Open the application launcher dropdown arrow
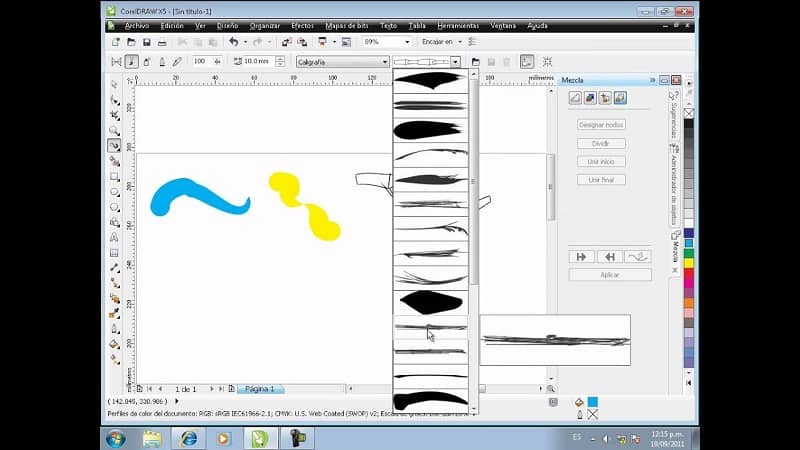The width and height of the screenshot is (800, 450). click(x=335, y=42)
